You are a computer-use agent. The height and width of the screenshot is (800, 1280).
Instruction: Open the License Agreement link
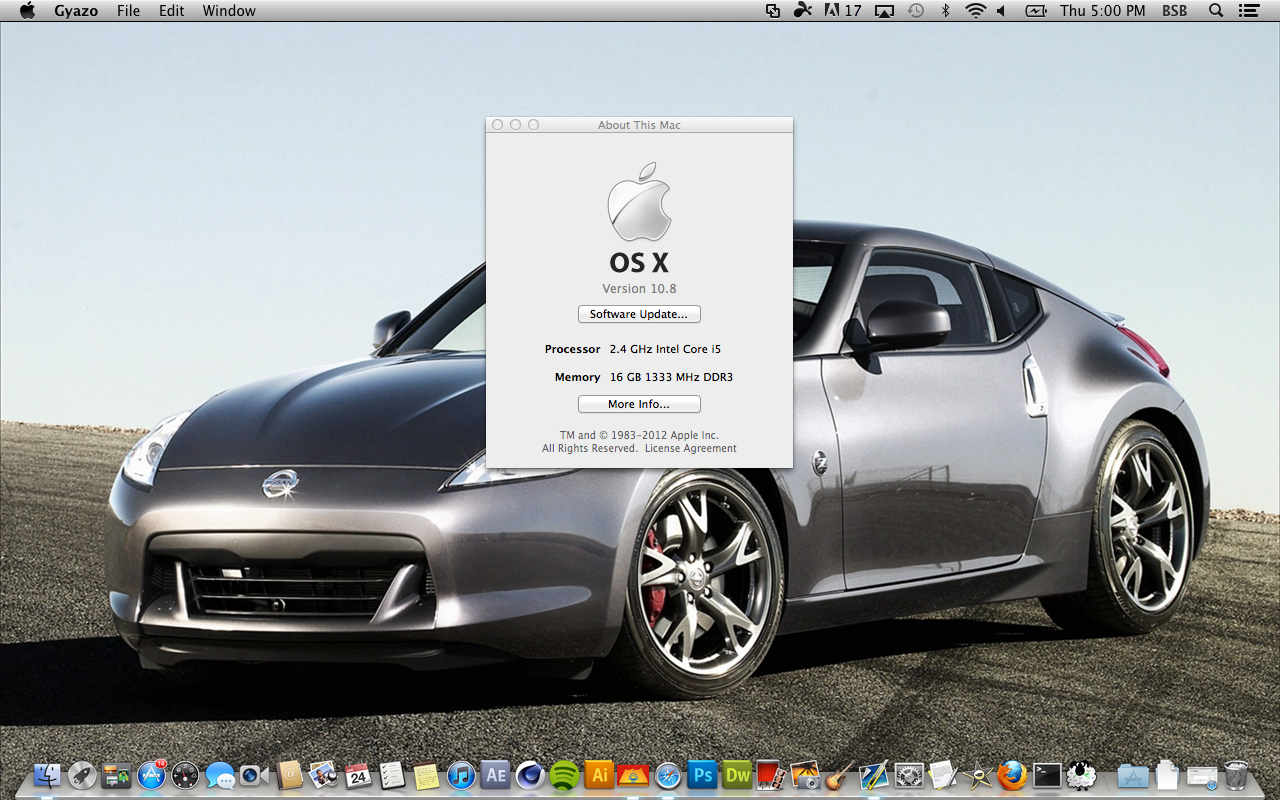pyautogui.click(x=690, y=449)
